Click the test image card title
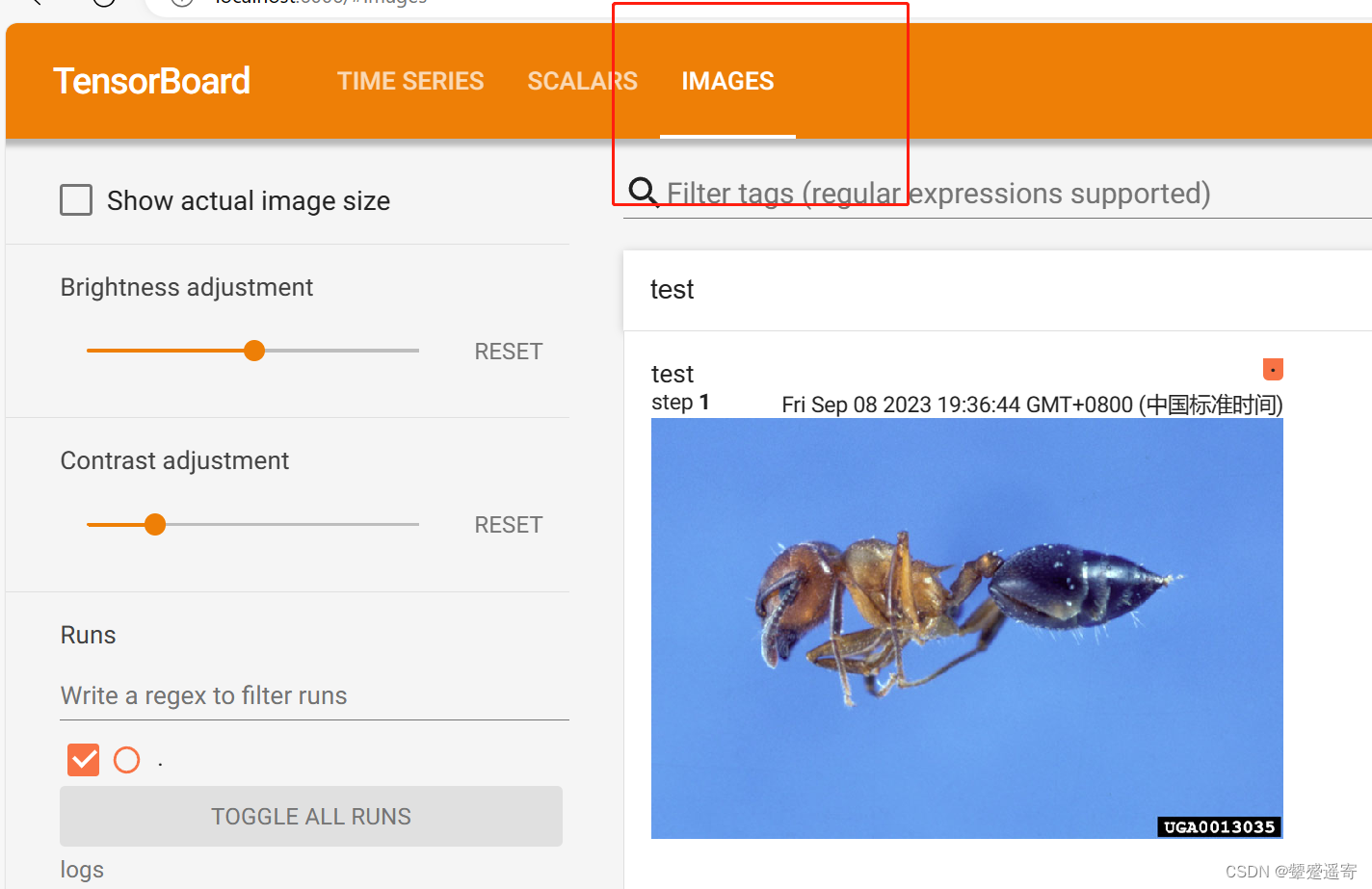 (673, 374)
